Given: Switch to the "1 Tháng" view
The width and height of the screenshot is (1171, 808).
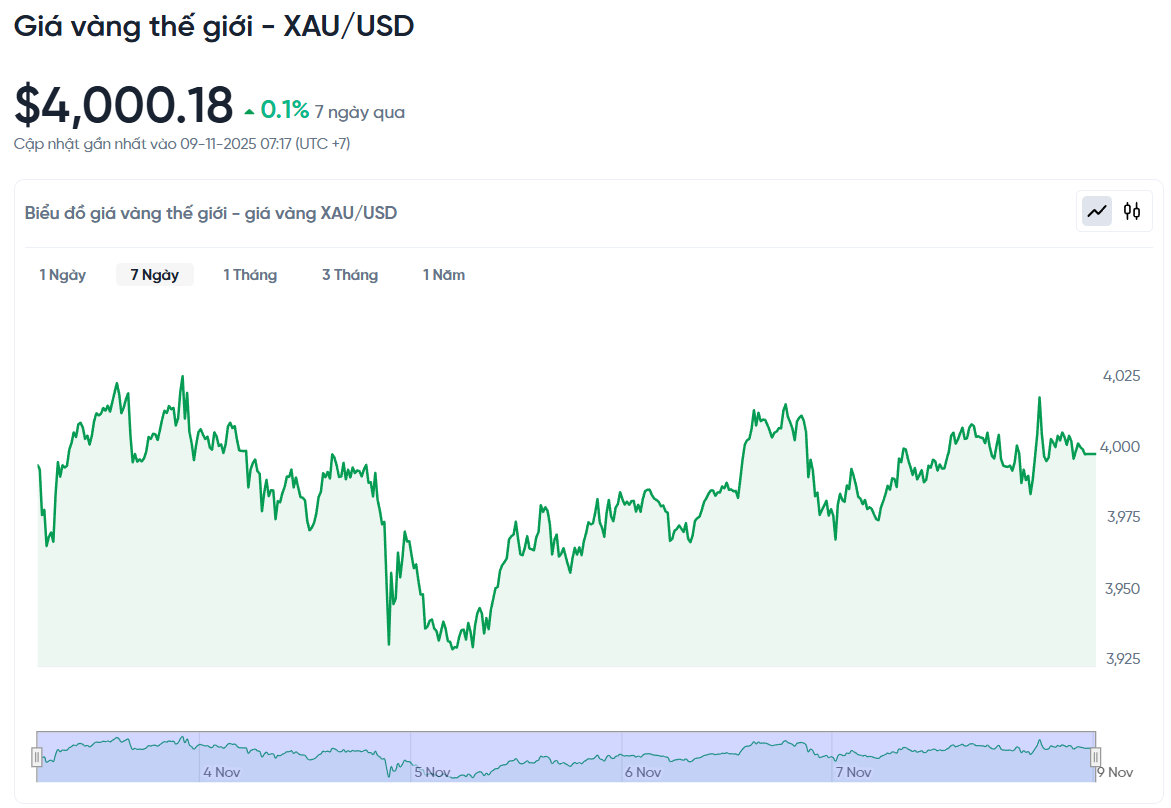Looking at the screenshot, I should 250,274.
